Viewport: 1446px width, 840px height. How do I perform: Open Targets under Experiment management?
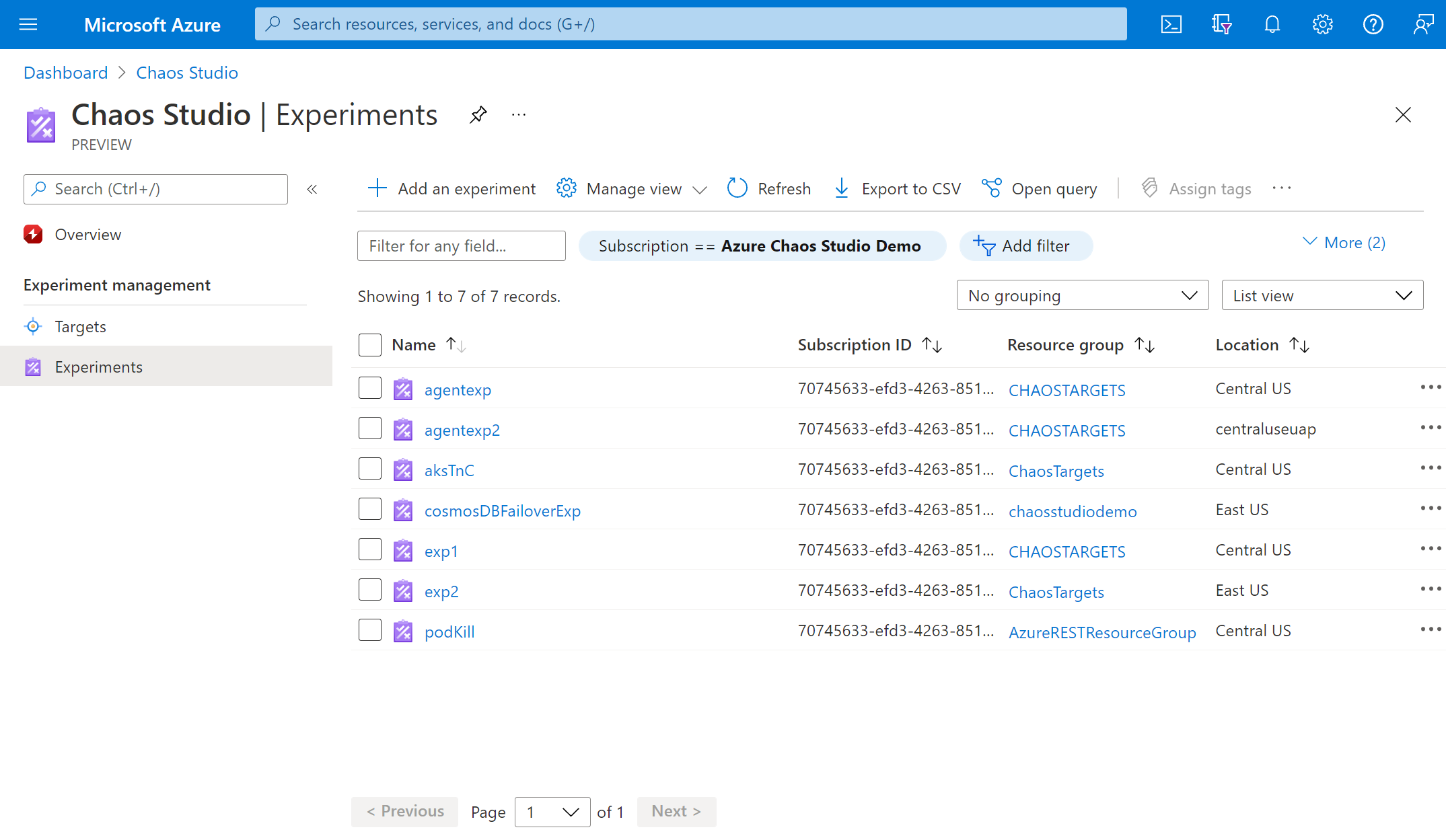[81, 326]
